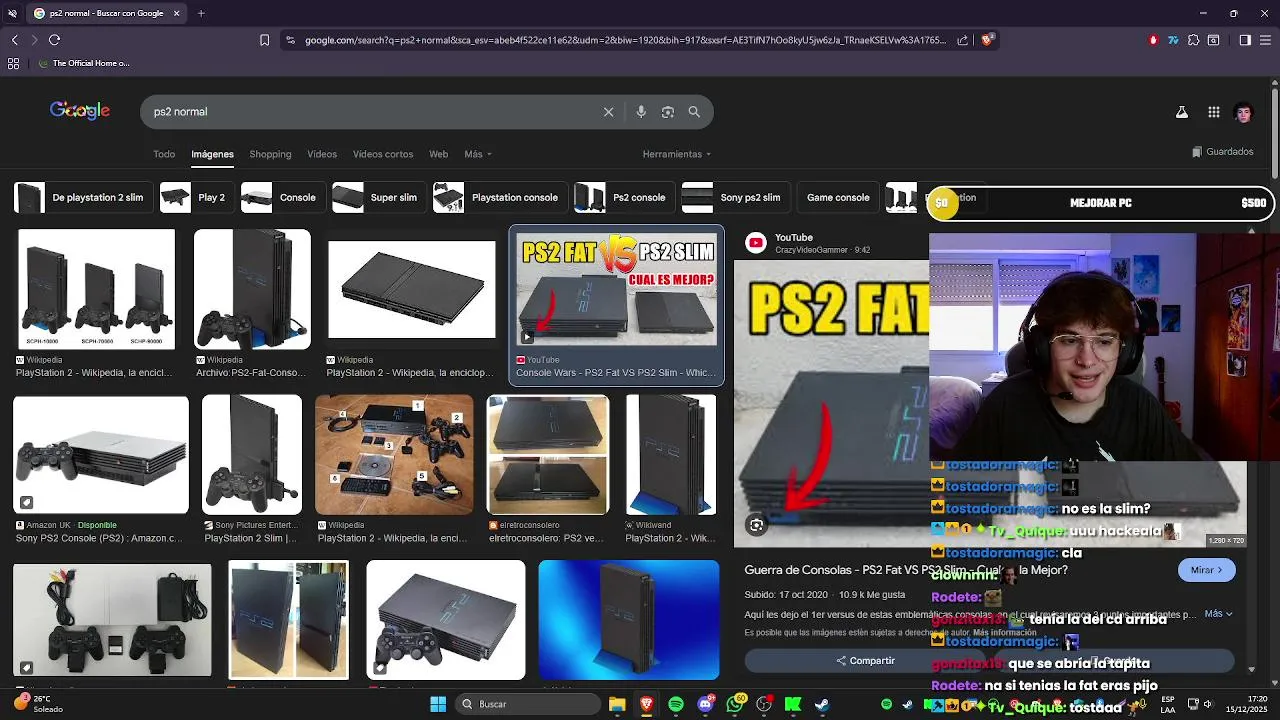Open the Vídeos cortos tab

(x=383, y=154)
